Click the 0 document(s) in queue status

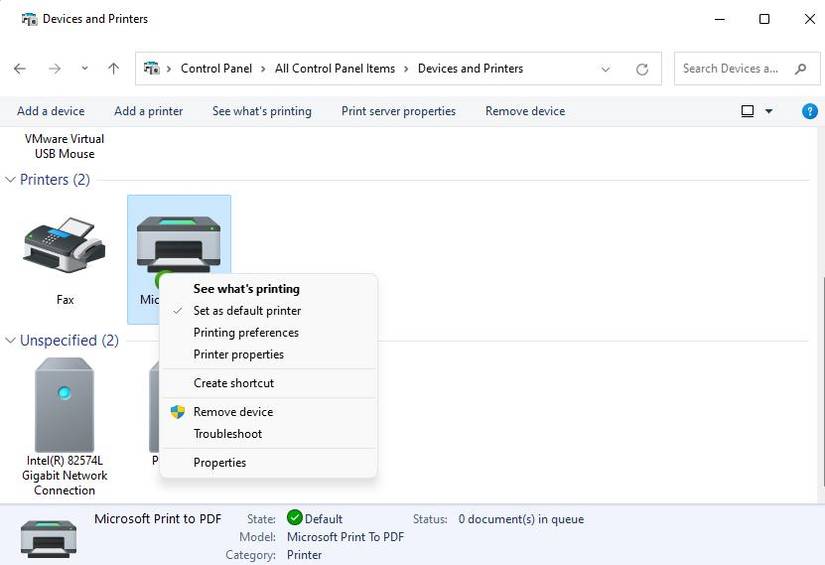pos(521,519)
